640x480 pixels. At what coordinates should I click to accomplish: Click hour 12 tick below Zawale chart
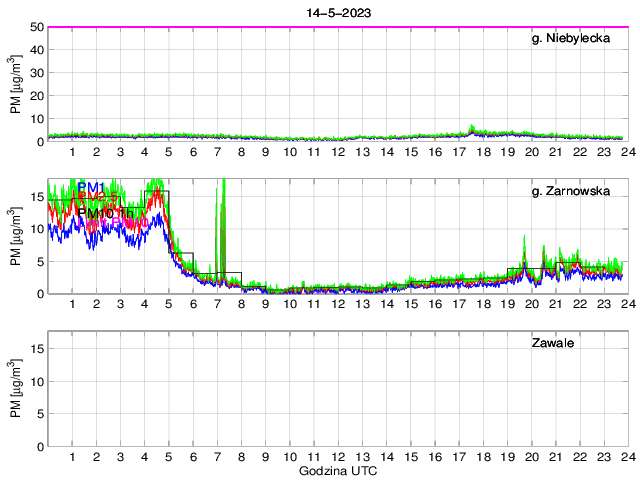tap(338, 457)
